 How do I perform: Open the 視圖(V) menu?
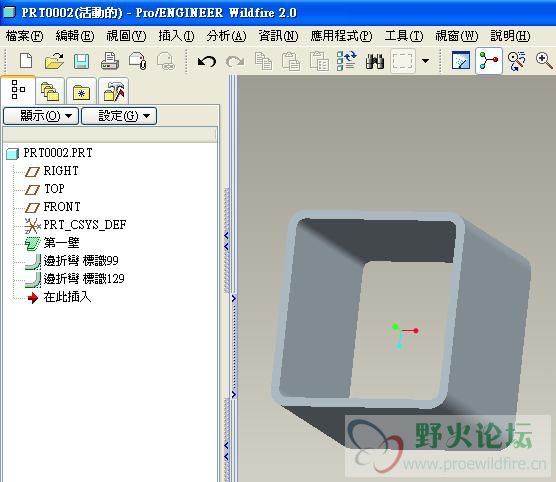[x=126, y=36]
